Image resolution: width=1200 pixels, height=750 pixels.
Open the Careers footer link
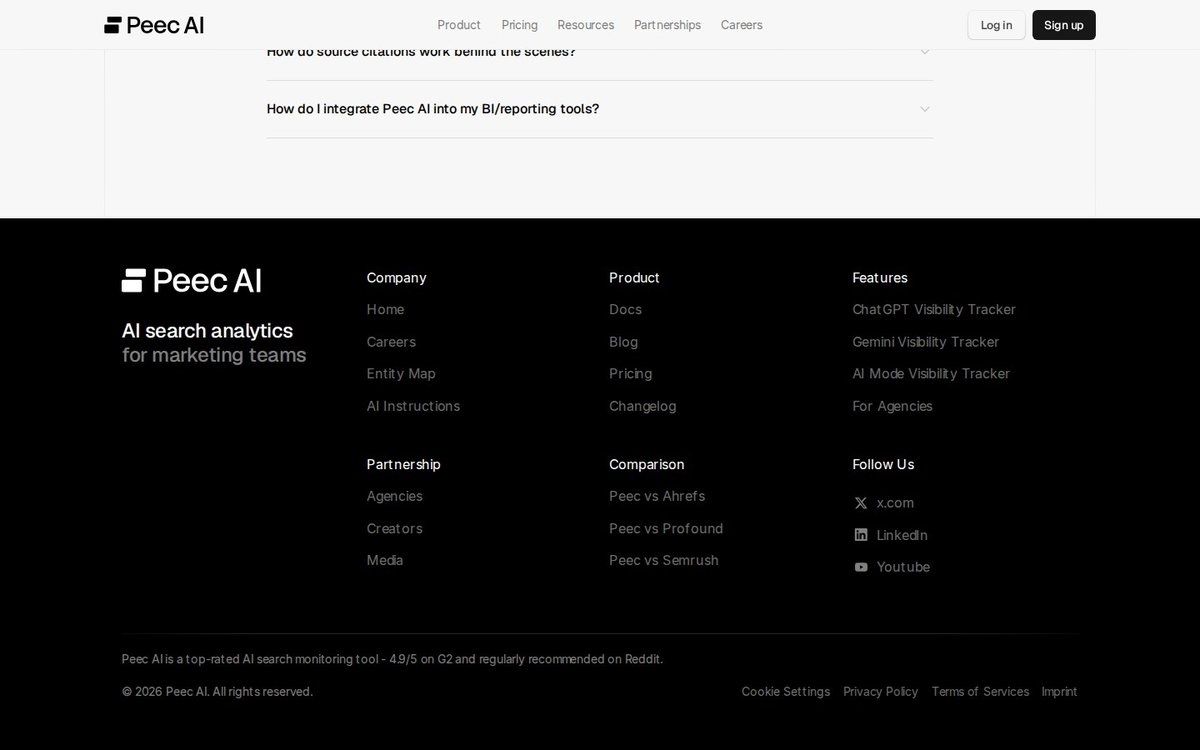391,342
